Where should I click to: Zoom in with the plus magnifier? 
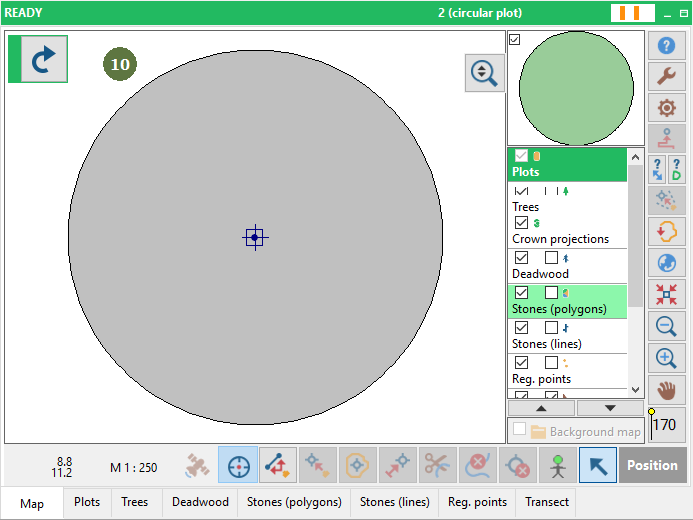(x=666, y=358)
